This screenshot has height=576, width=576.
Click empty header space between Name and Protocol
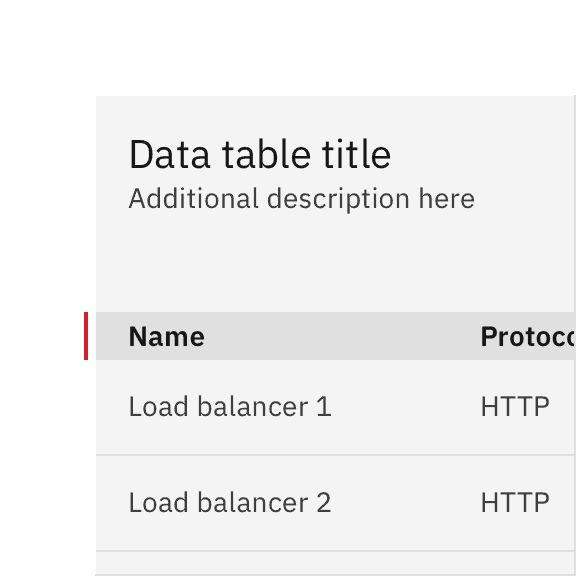pos(342,336)
